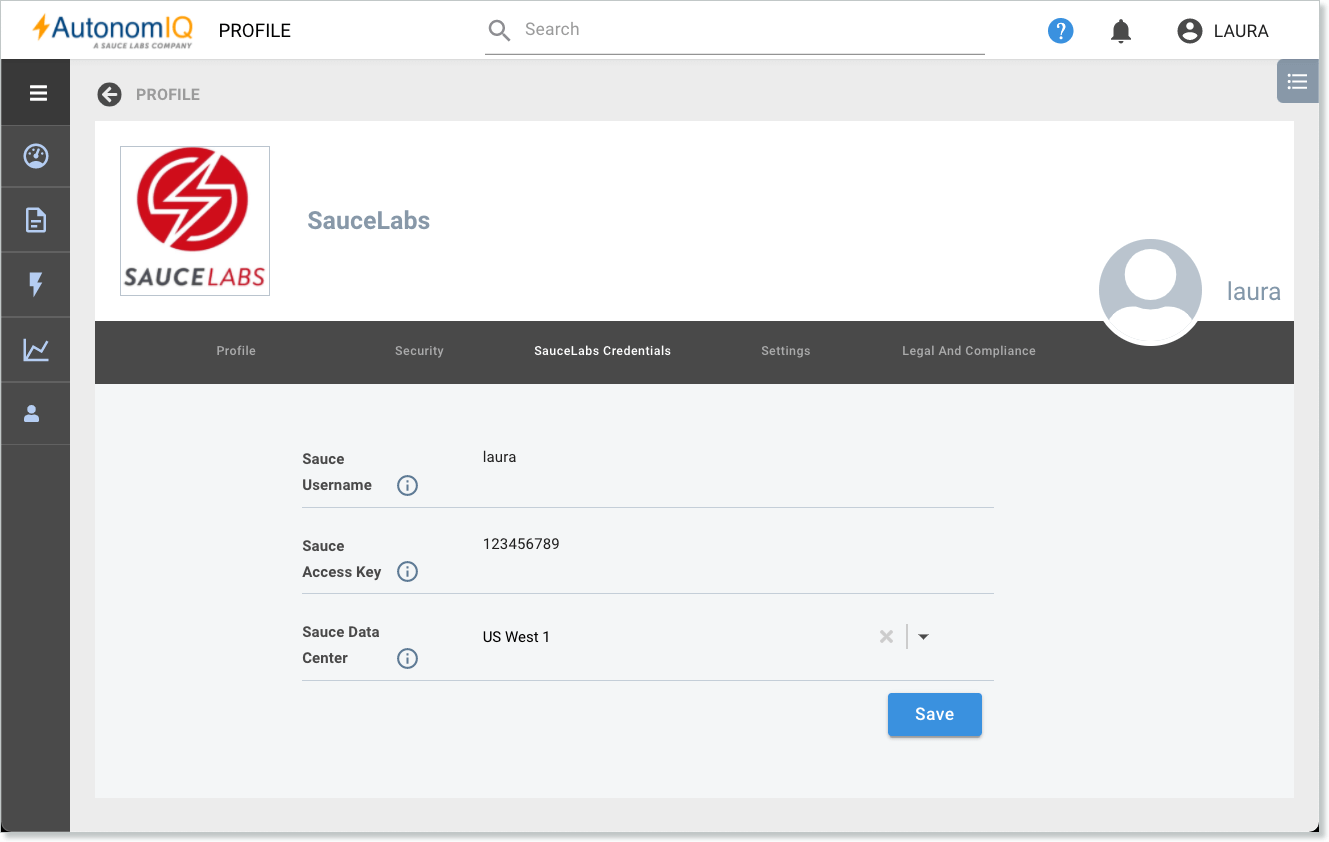Switch to the Profile tab
1329x842 pixels.
pos(236,351)
